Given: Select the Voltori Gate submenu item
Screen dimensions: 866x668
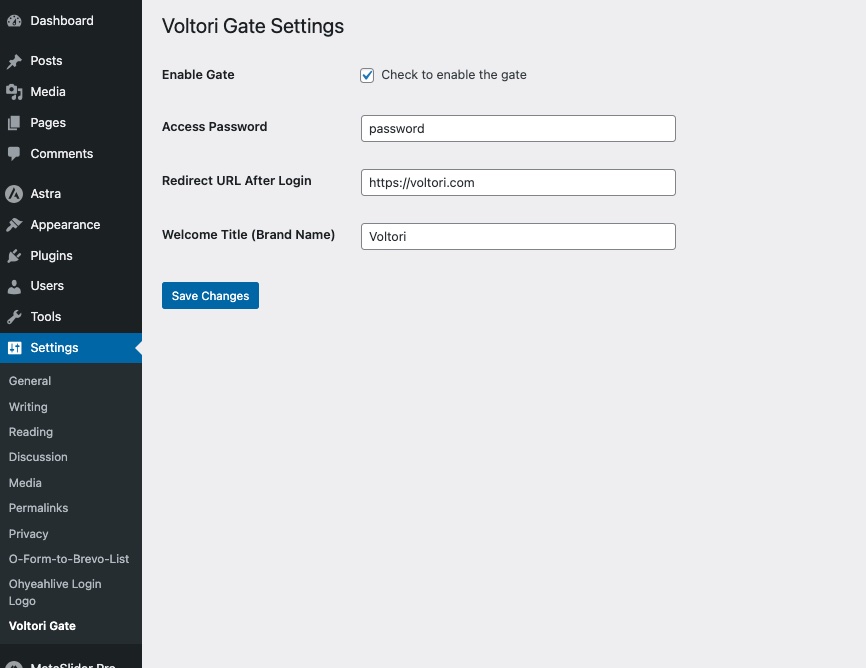Looking at the screenshot, I should (x=42, y=626).
